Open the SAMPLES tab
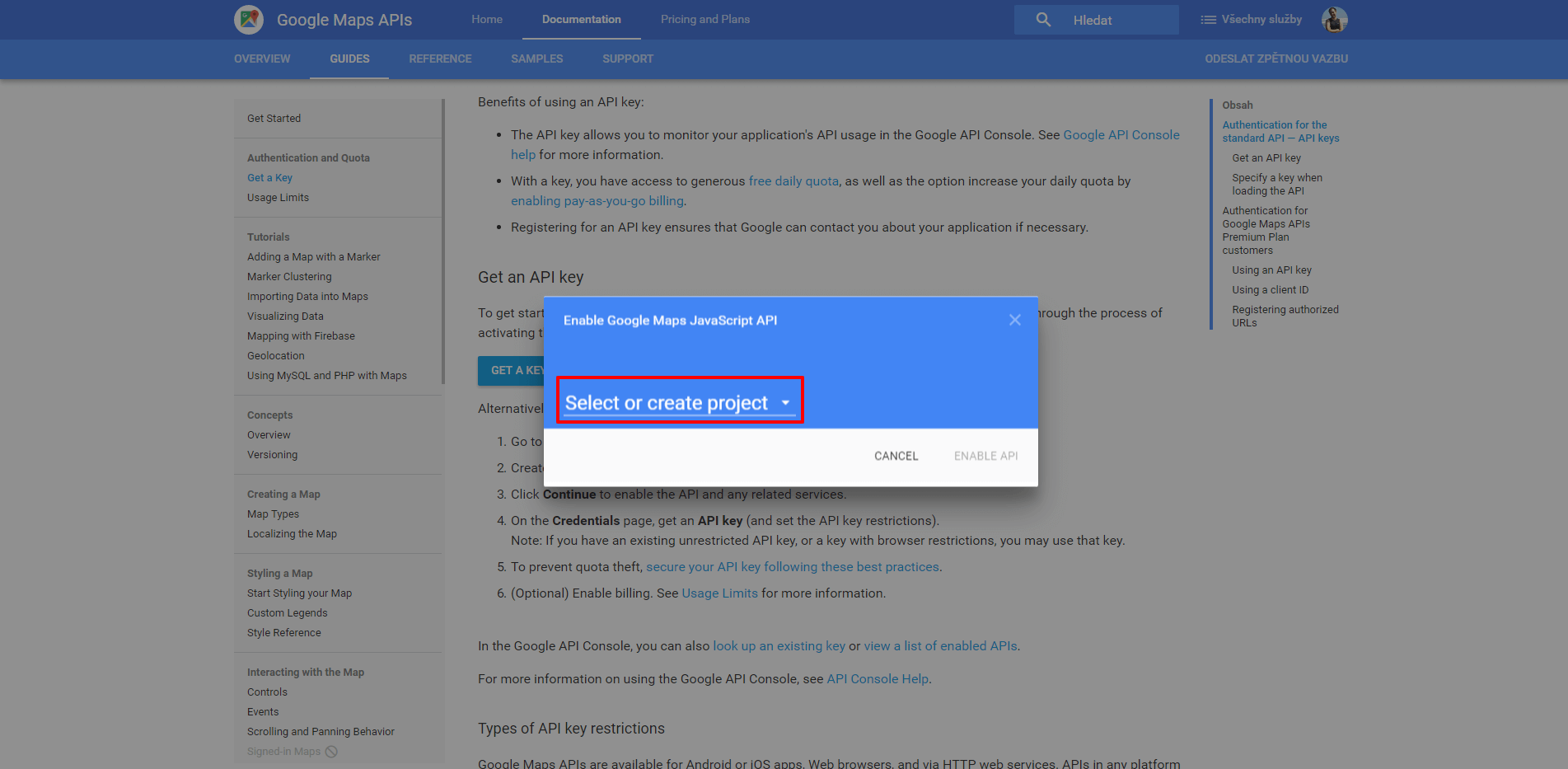1568x769 pixels. (x=537, y=59)
